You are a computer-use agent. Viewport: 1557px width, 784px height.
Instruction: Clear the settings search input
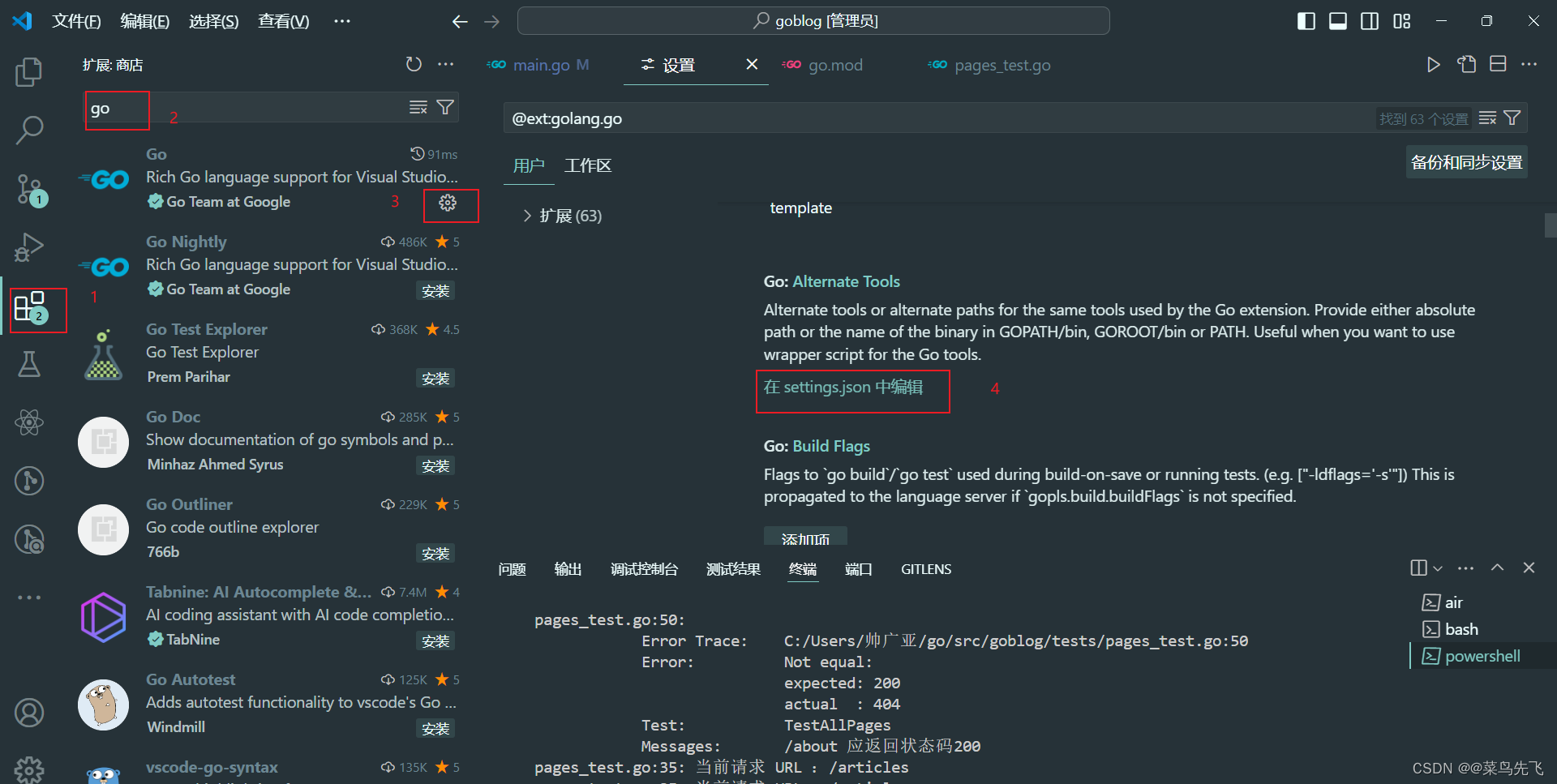tap(1487, 118)
